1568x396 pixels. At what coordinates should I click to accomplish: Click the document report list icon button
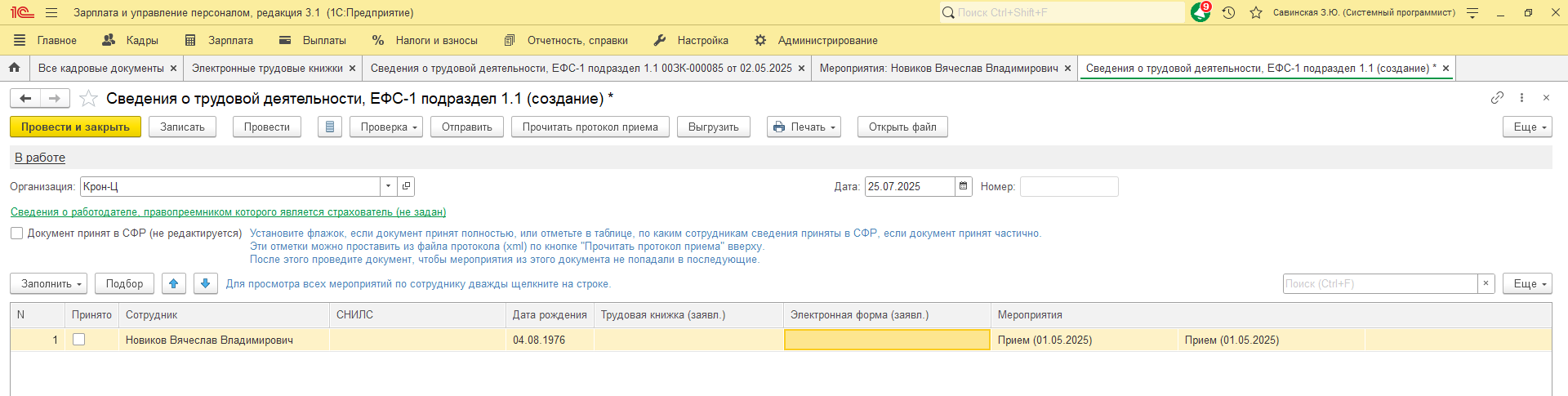[330, 127]
